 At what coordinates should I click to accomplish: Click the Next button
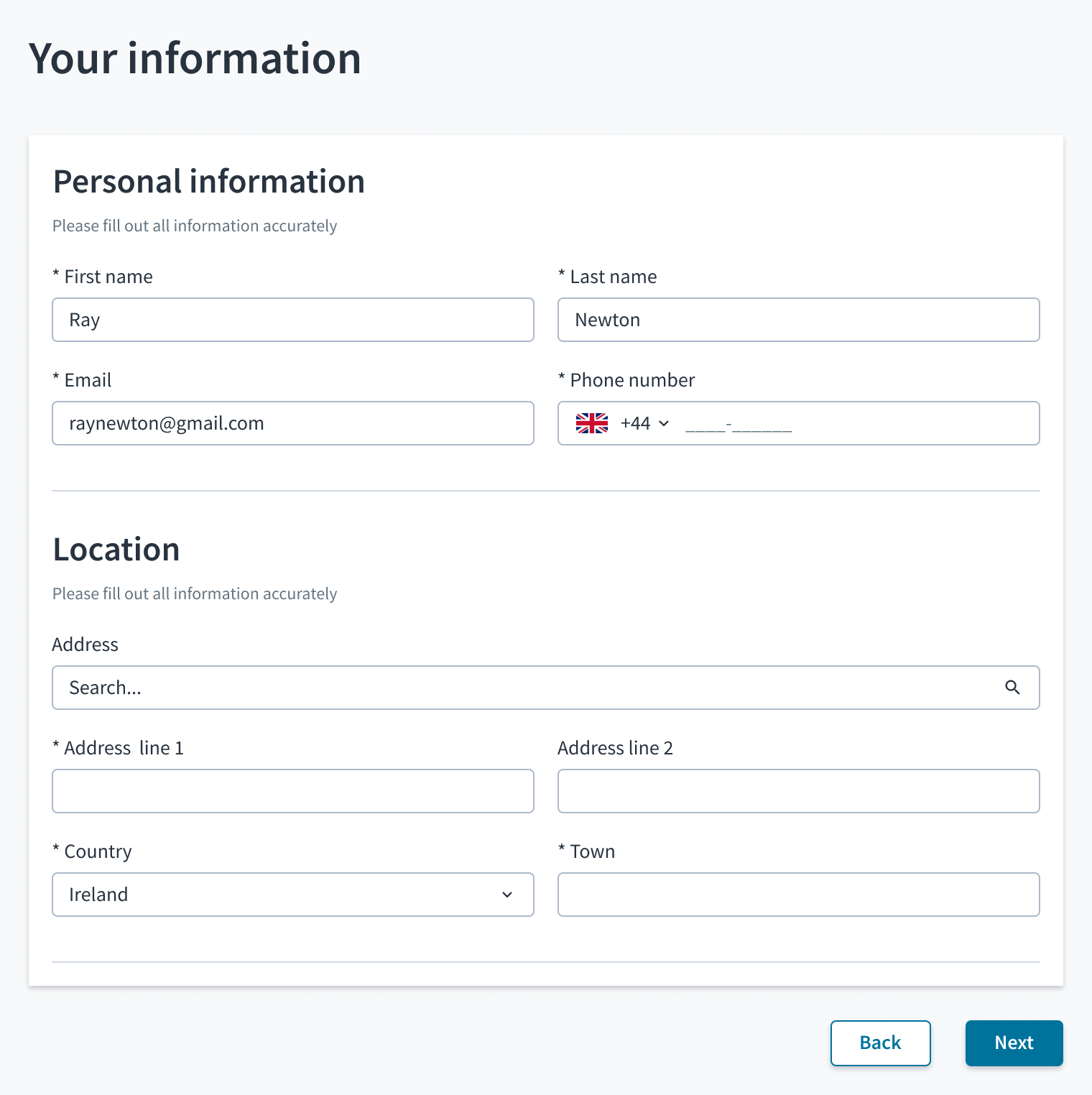1014,1043
